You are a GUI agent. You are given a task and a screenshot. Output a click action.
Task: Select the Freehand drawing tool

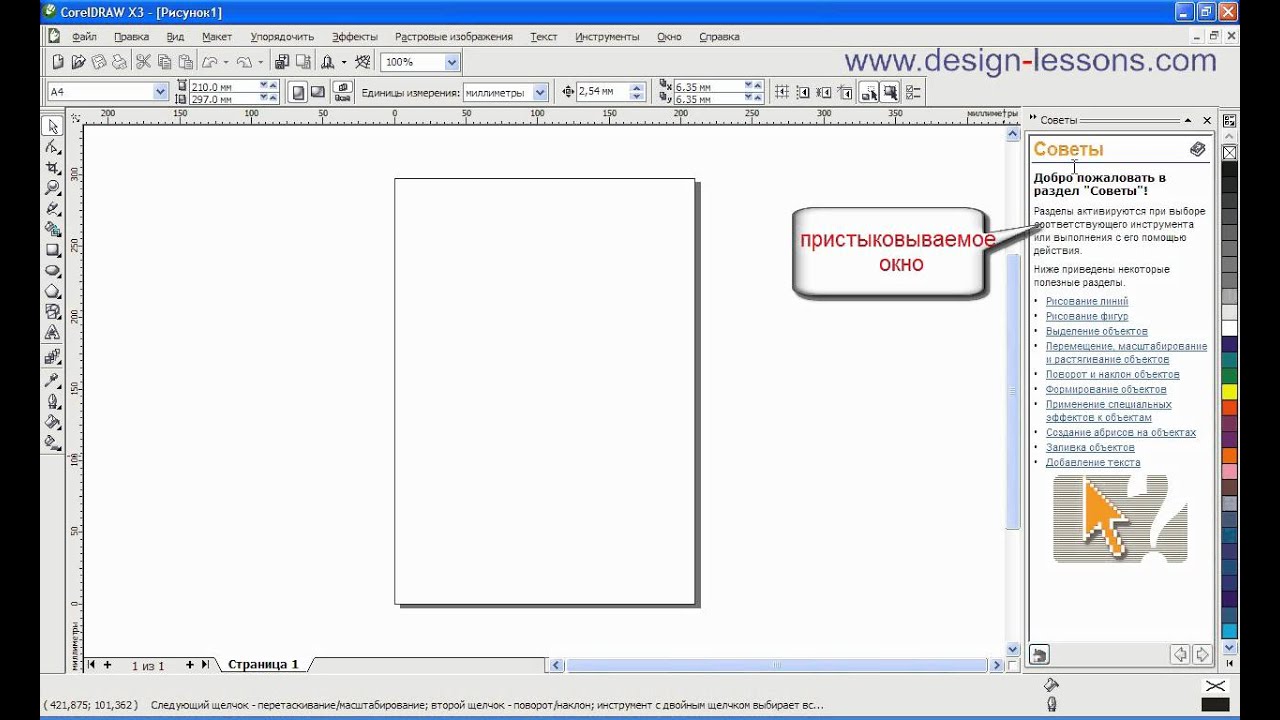pyautogui.click(x=52, y=209)
